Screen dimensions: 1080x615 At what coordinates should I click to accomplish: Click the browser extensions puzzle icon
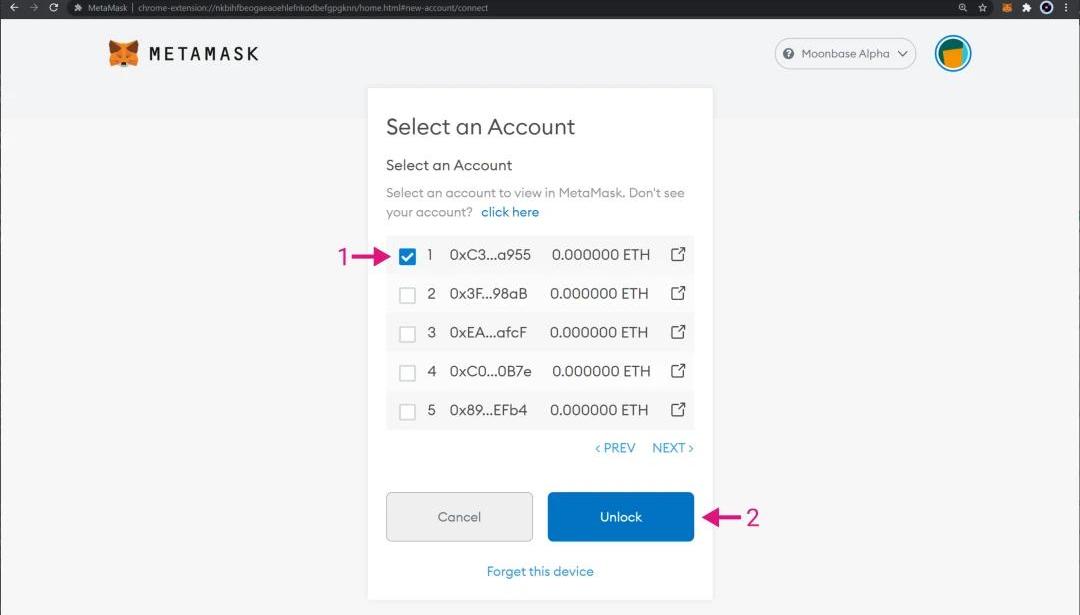(1026, 8)
